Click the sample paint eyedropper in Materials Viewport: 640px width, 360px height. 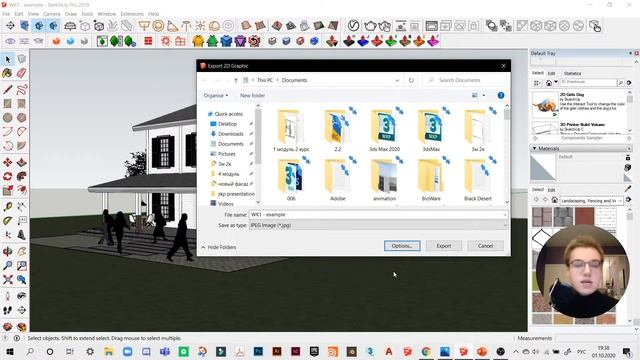628,188
